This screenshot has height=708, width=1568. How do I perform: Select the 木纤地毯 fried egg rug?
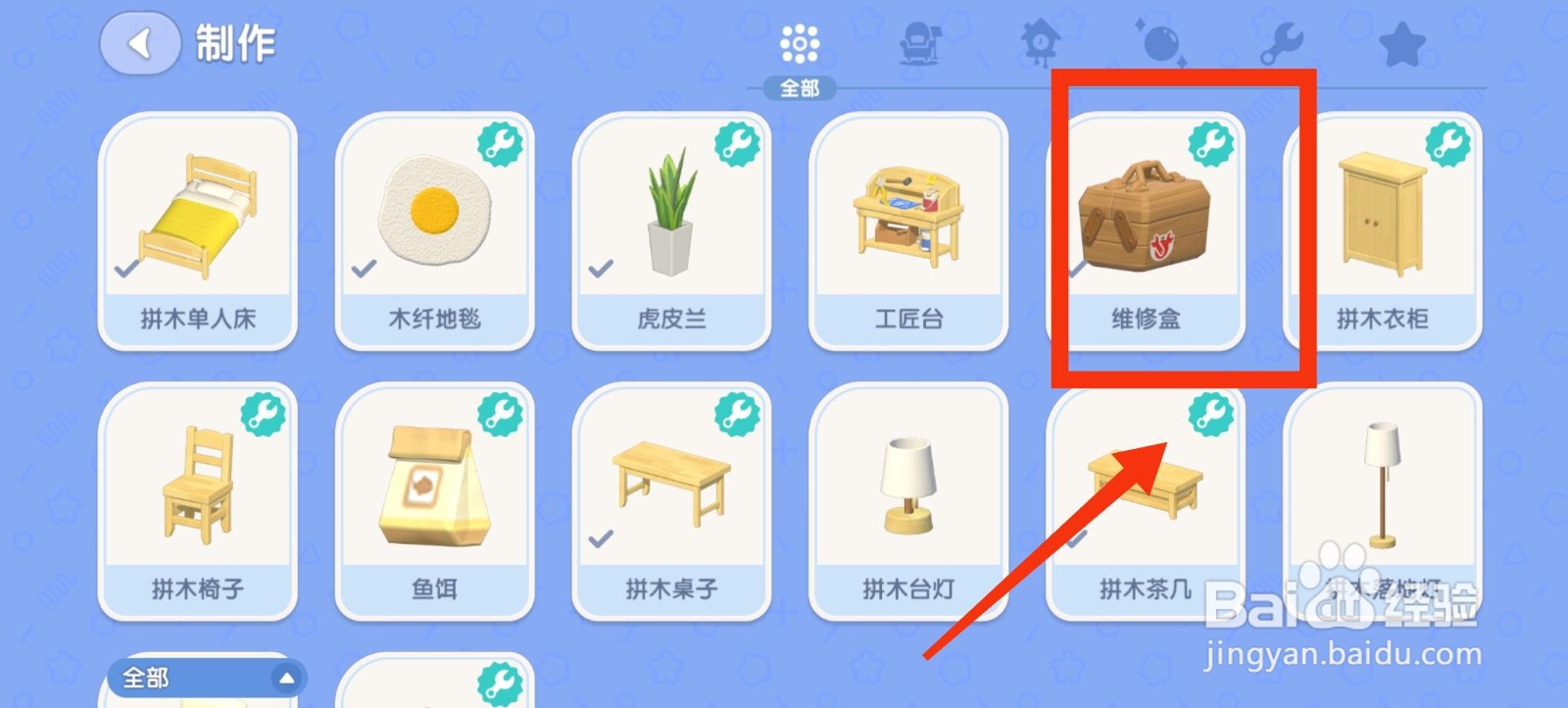click(x=435, y=230)
